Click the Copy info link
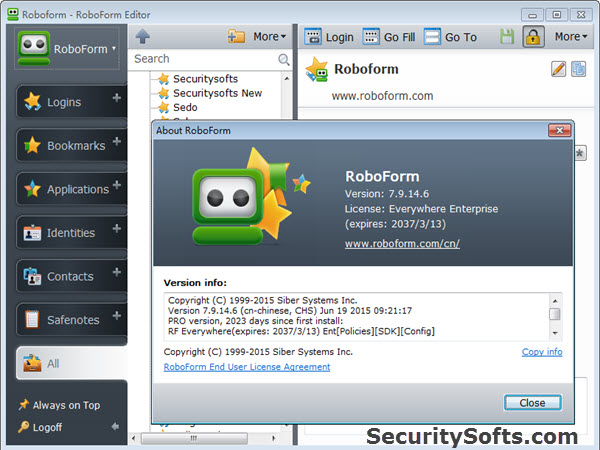Viewport: 600px width, 450px height. point(542,352)
